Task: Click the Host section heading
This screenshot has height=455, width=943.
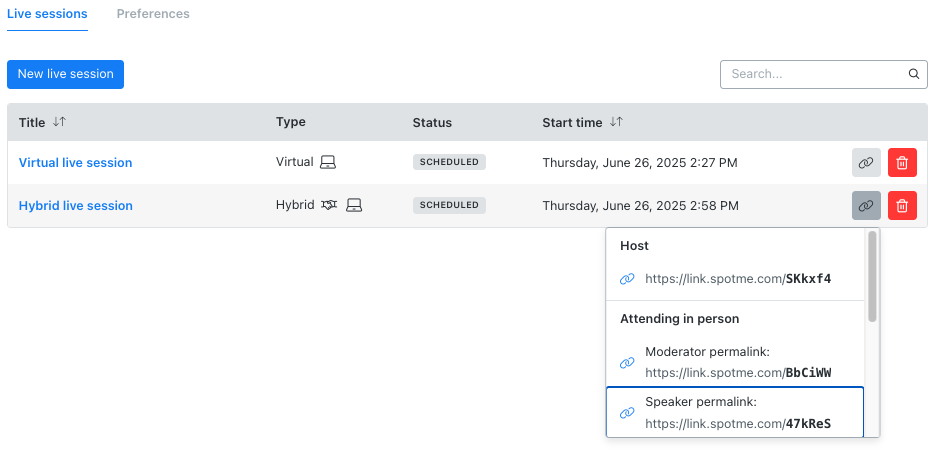Action: coord(634,246)
